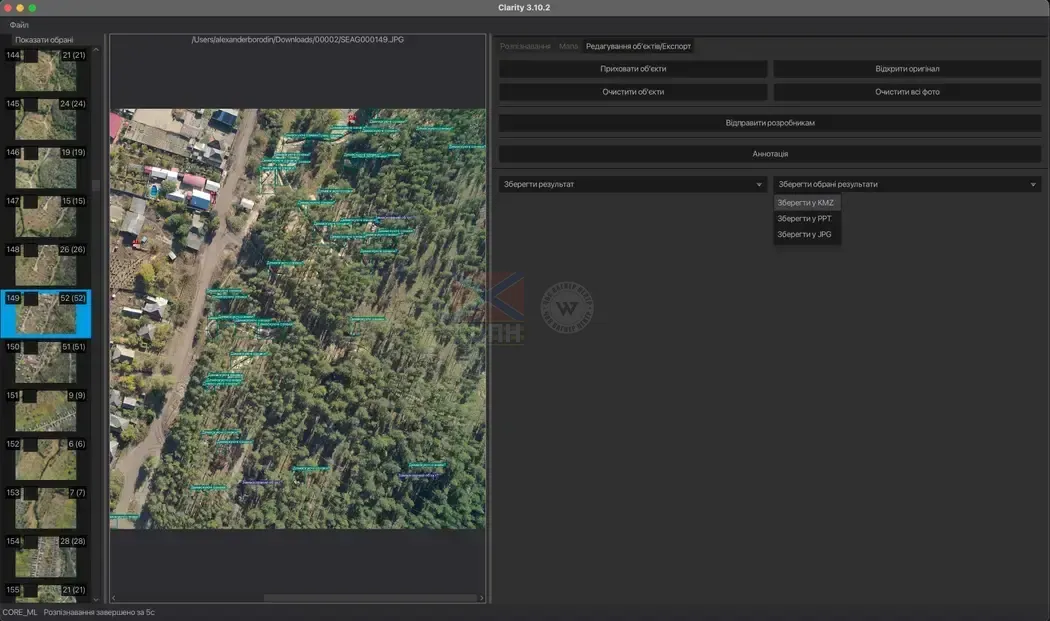Screen dimensions: 1050x621
Task: Click the 19 (19) object count label
Action: tap(74, 153)
